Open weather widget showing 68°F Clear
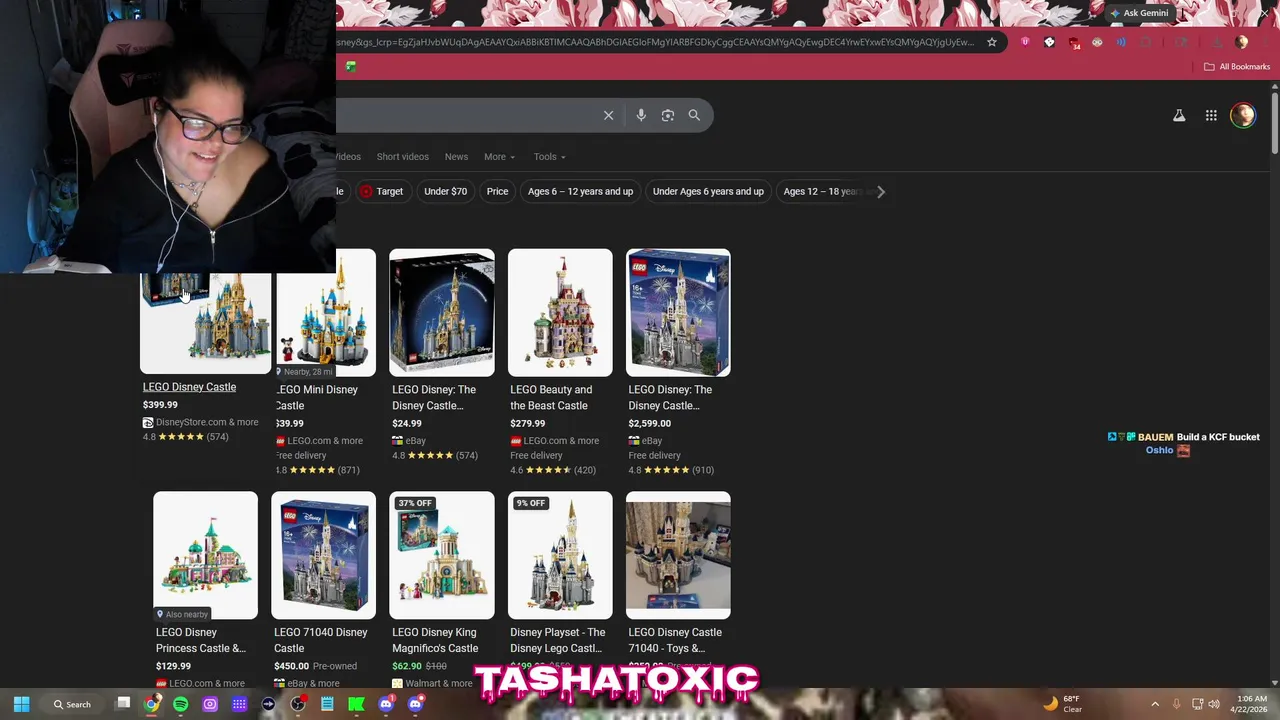Viewport: 1280px width, 720px height. point(1062,704)
